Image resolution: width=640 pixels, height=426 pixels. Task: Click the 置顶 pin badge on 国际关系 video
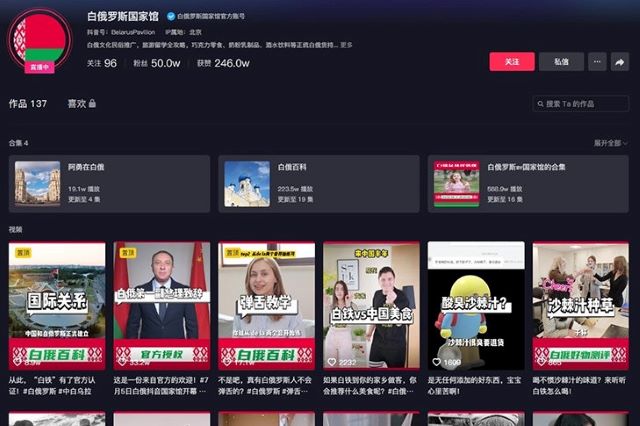[22, 253]
